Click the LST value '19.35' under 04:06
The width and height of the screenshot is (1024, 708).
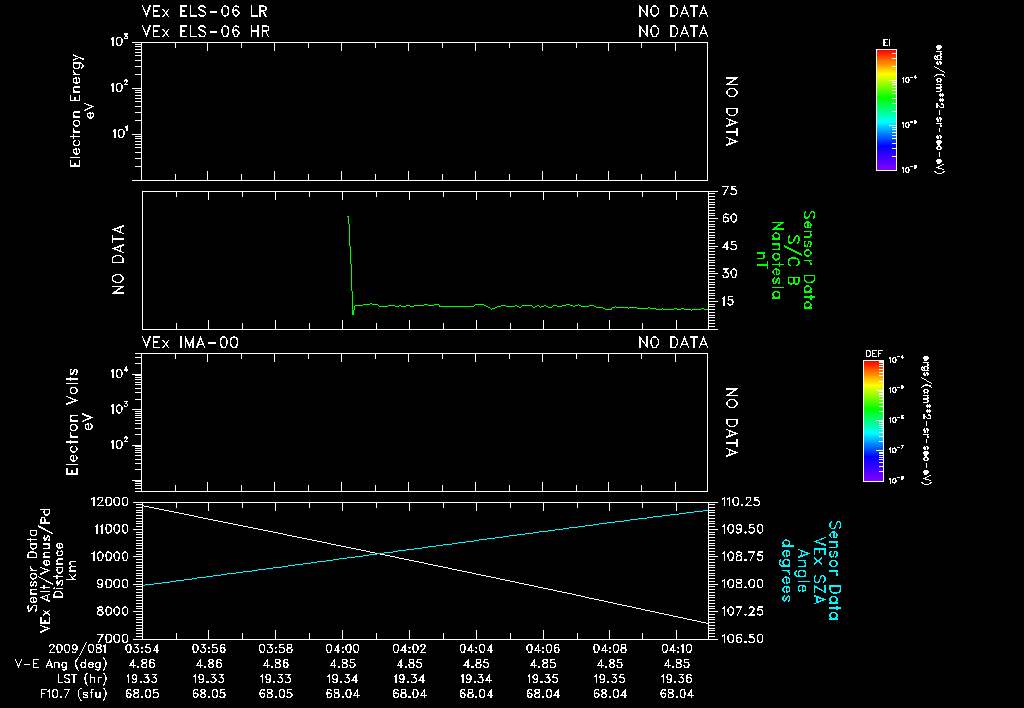[543, 679]
